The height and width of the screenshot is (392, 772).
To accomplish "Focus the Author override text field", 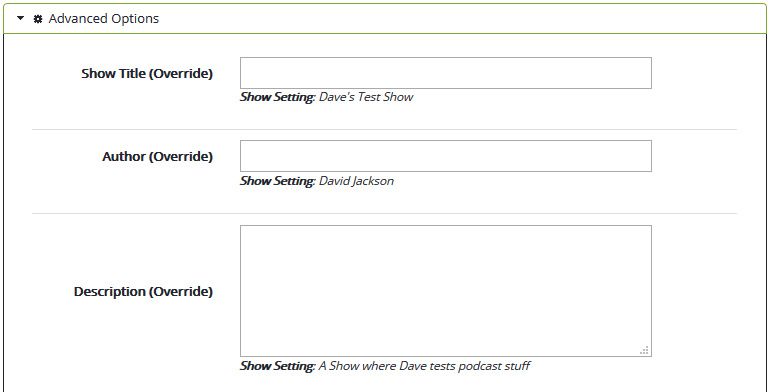I will click(446, 156).
